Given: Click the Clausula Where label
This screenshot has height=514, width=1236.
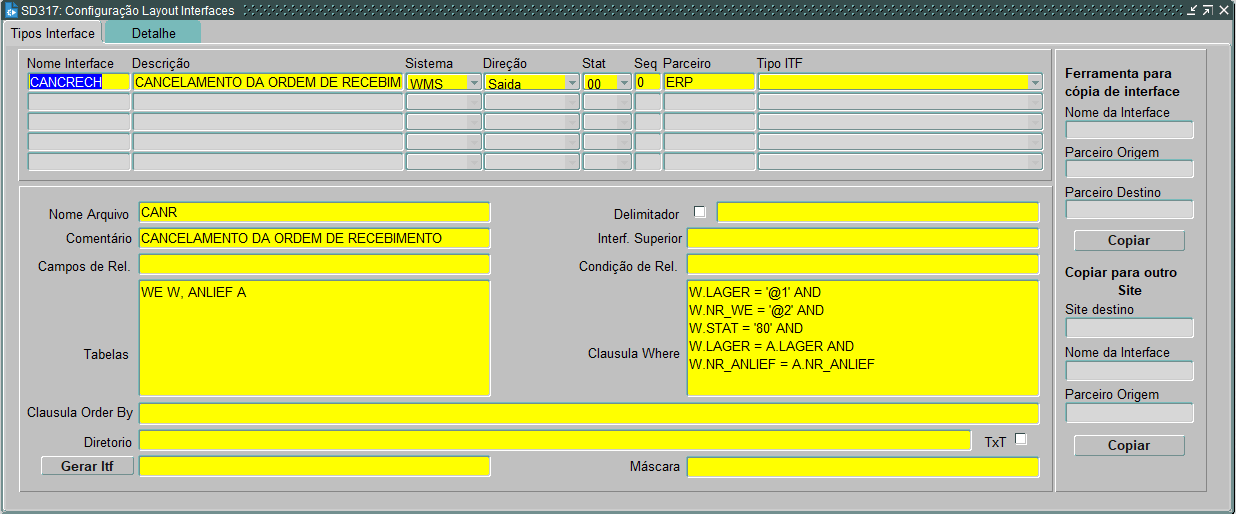Looking at the screenshot, I should 633,354.
